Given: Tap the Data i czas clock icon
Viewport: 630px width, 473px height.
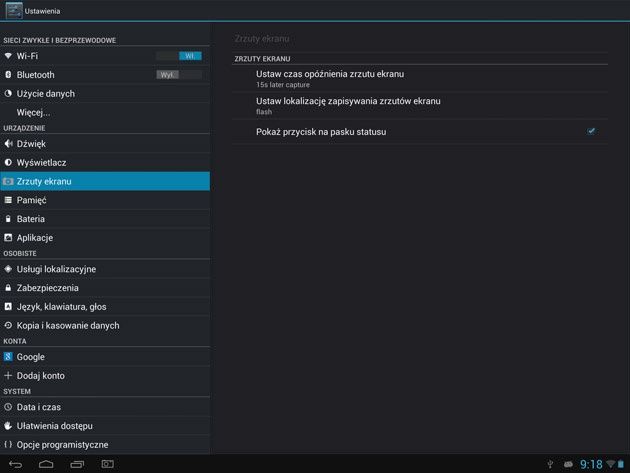Looking at the screenshot, I should (8, 407).
